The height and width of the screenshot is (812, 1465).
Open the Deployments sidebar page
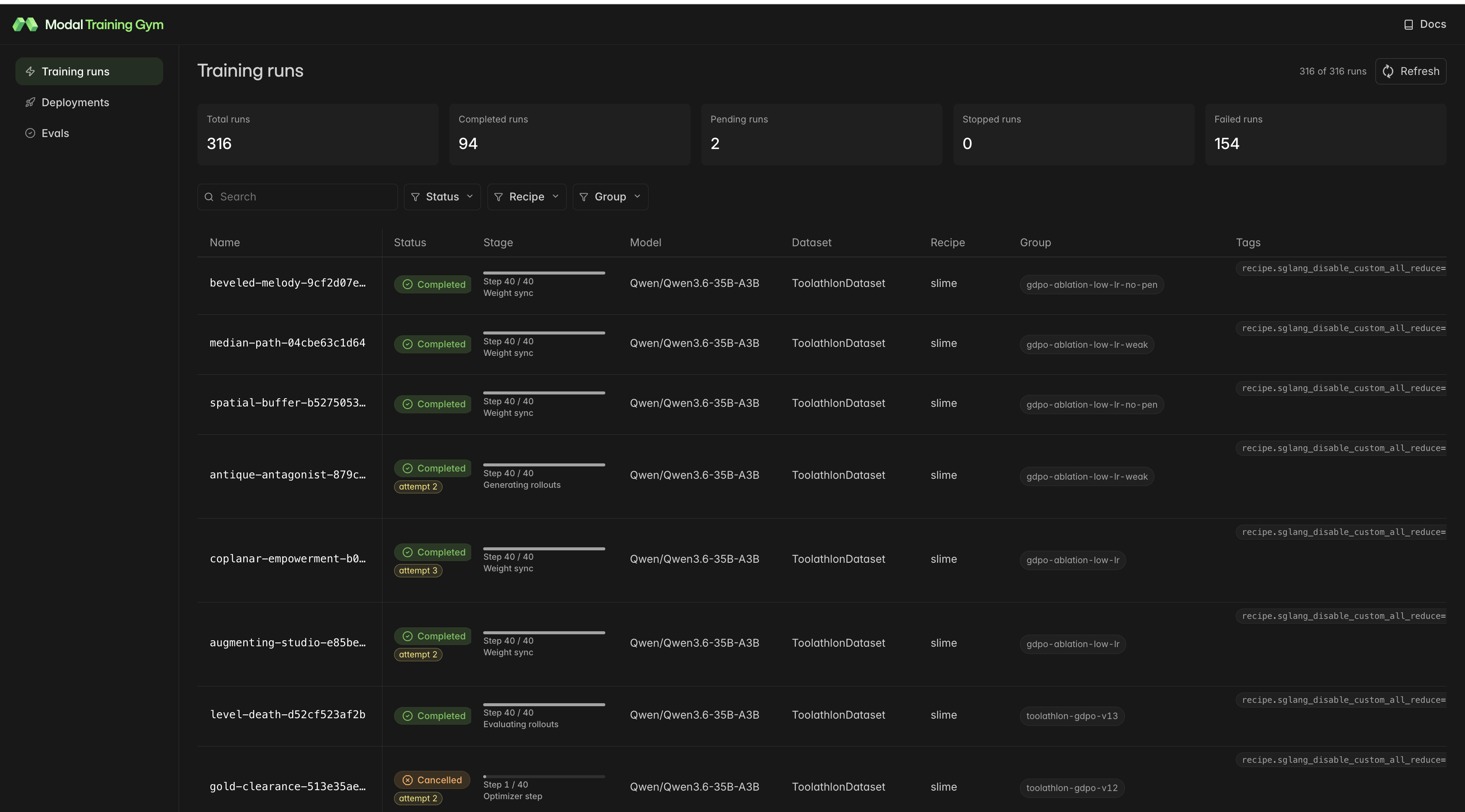(x=89, y=102)
